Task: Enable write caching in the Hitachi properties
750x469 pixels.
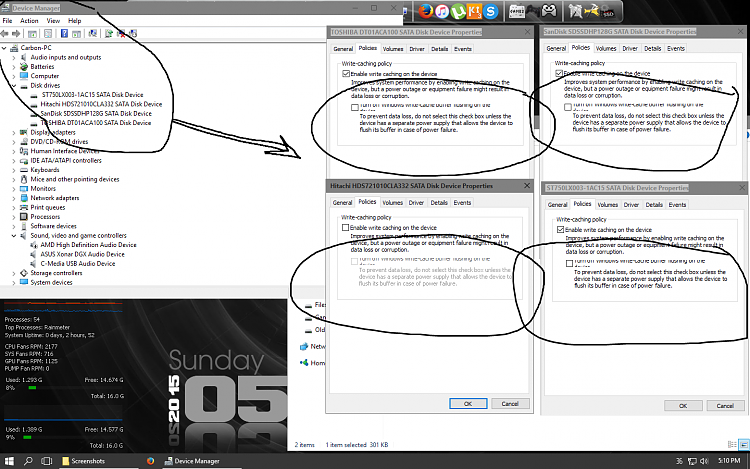Action: pyautogui.click(x=345, y=228)
